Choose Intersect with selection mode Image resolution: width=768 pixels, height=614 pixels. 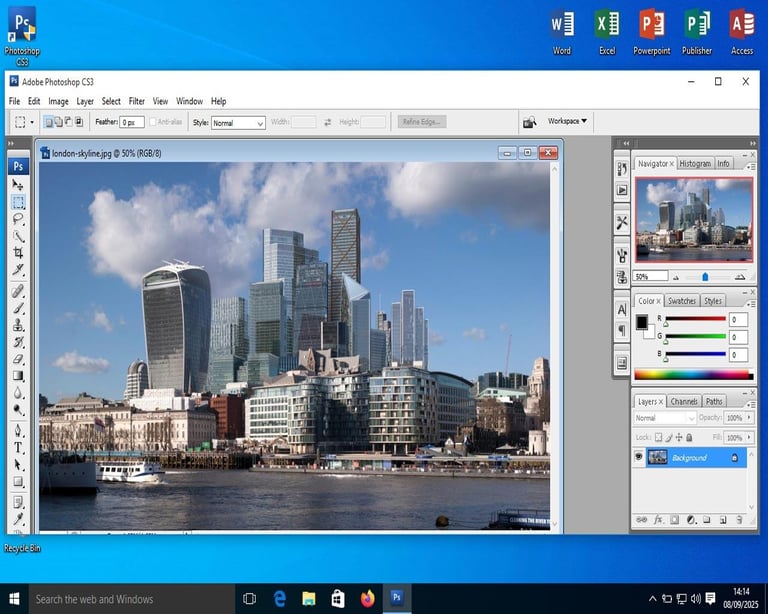(79, 121)
